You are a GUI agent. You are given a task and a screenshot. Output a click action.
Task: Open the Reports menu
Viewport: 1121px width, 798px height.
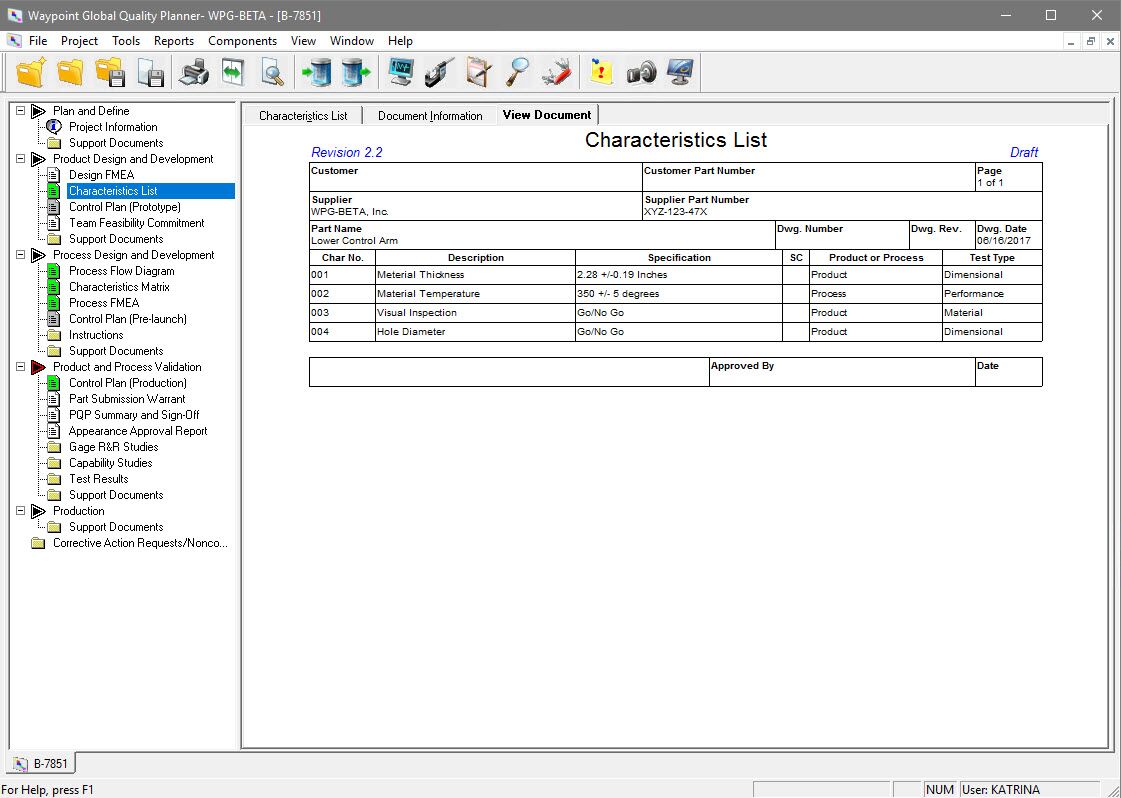[174, 41]
